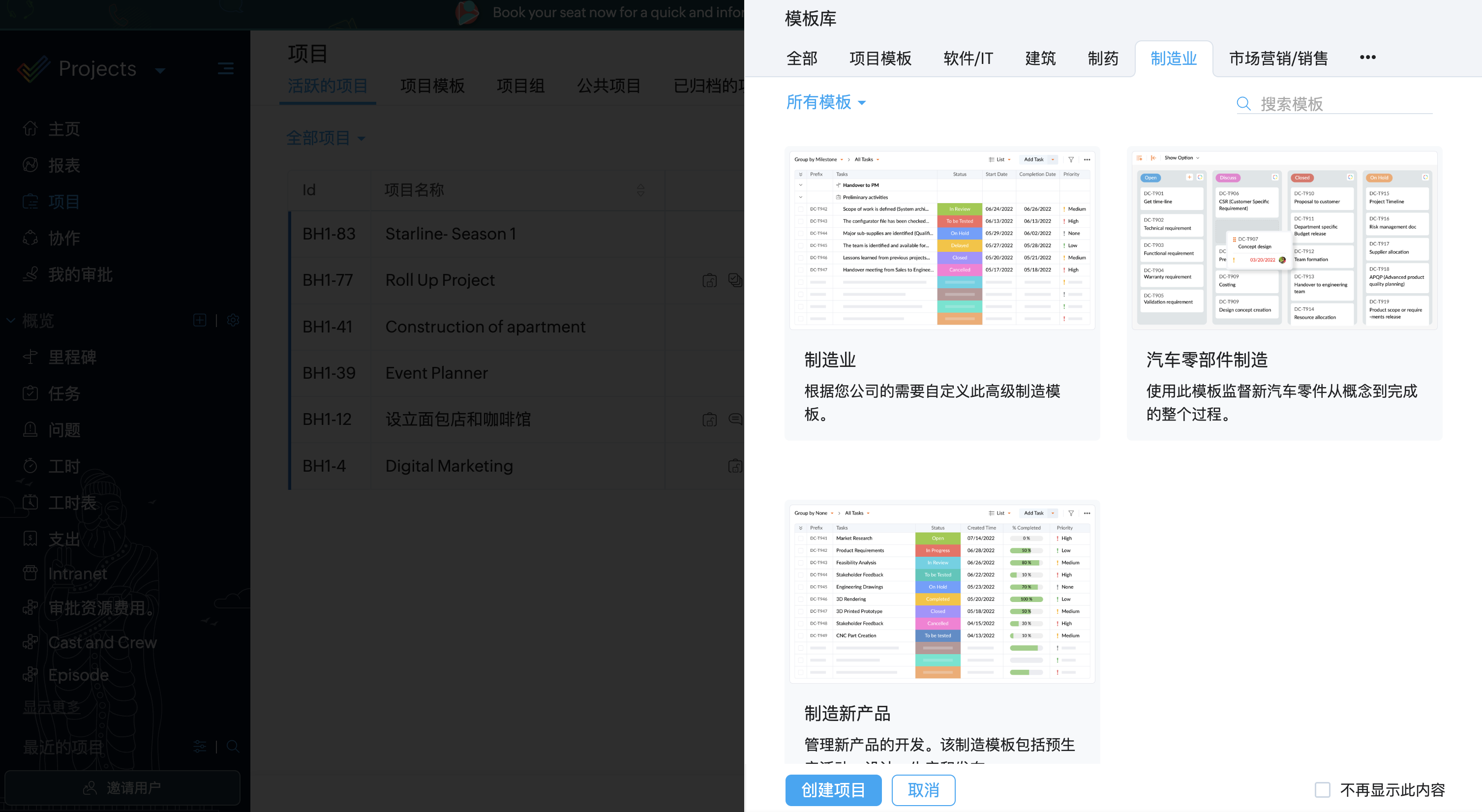Screen dimensions: 1482x812
Task: Click the sort arrows in 项目名称 column
Action: (640, 190)
